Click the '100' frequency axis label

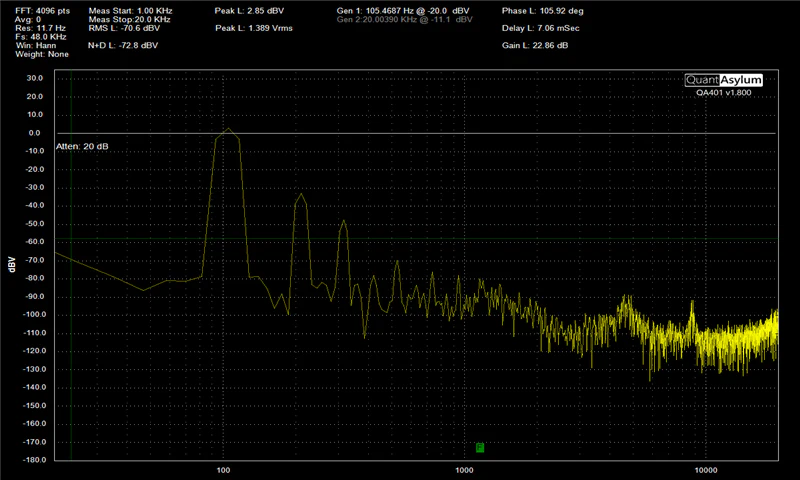pyautogui.click(x=223, y=470)
